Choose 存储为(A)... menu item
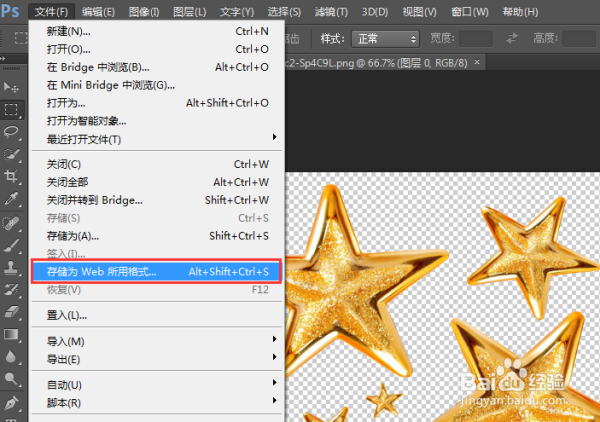600x422 pixels. click(x=157, y=236)
